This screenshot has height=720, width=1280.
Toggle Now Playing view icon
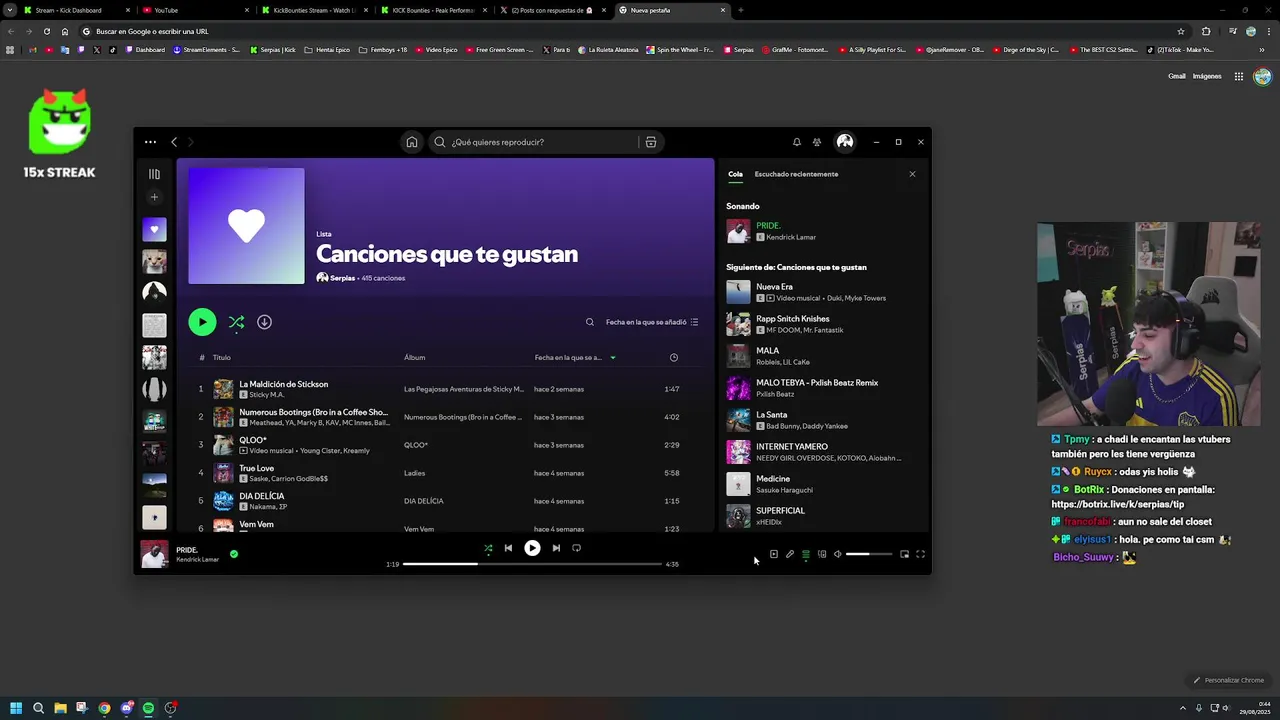click(773, 554)
